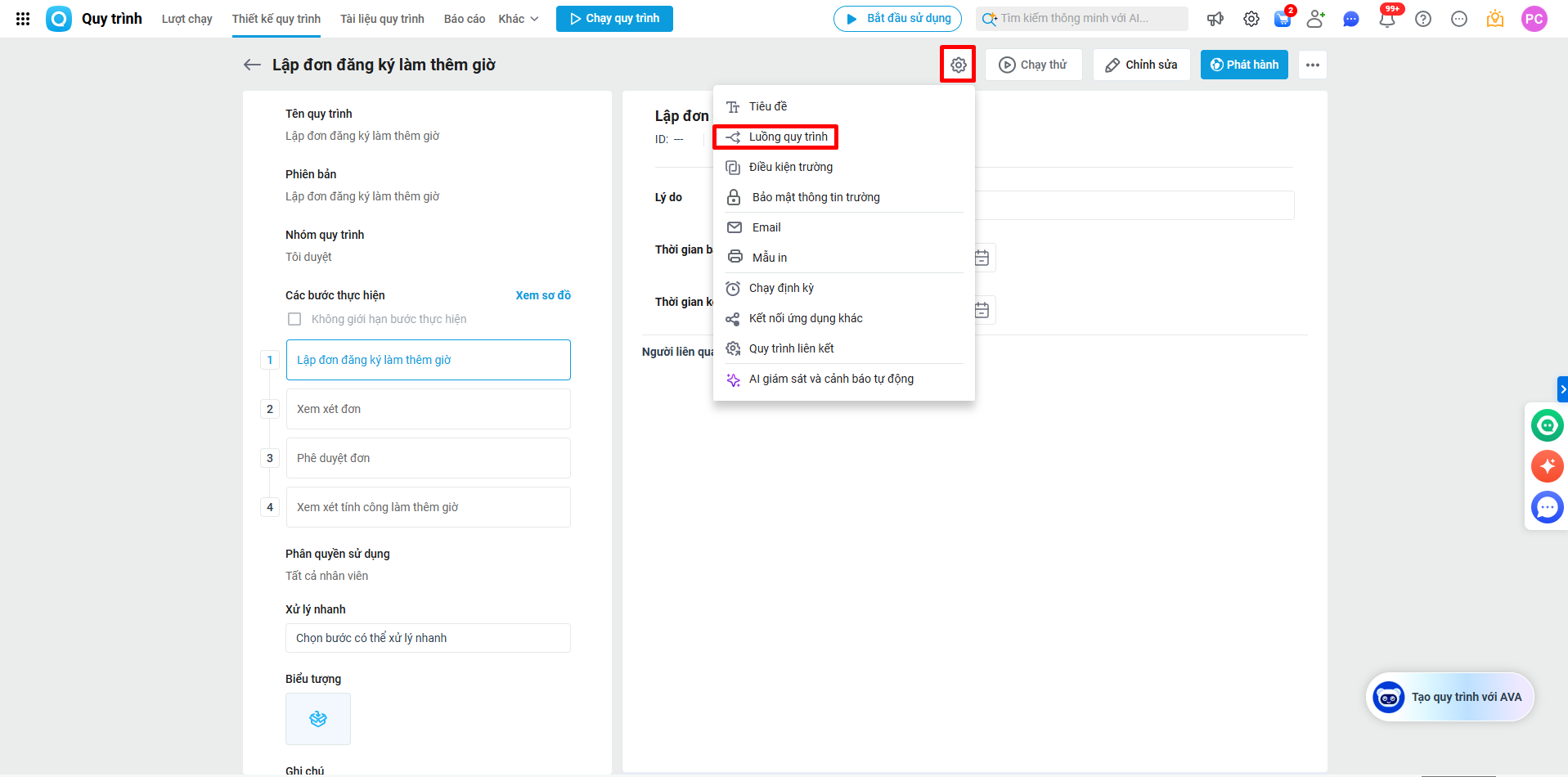Choose 'Điều kiện trường' from menu
Image resolution: width=1568 pixels, height=777 pixels.
tap(790, 167)
